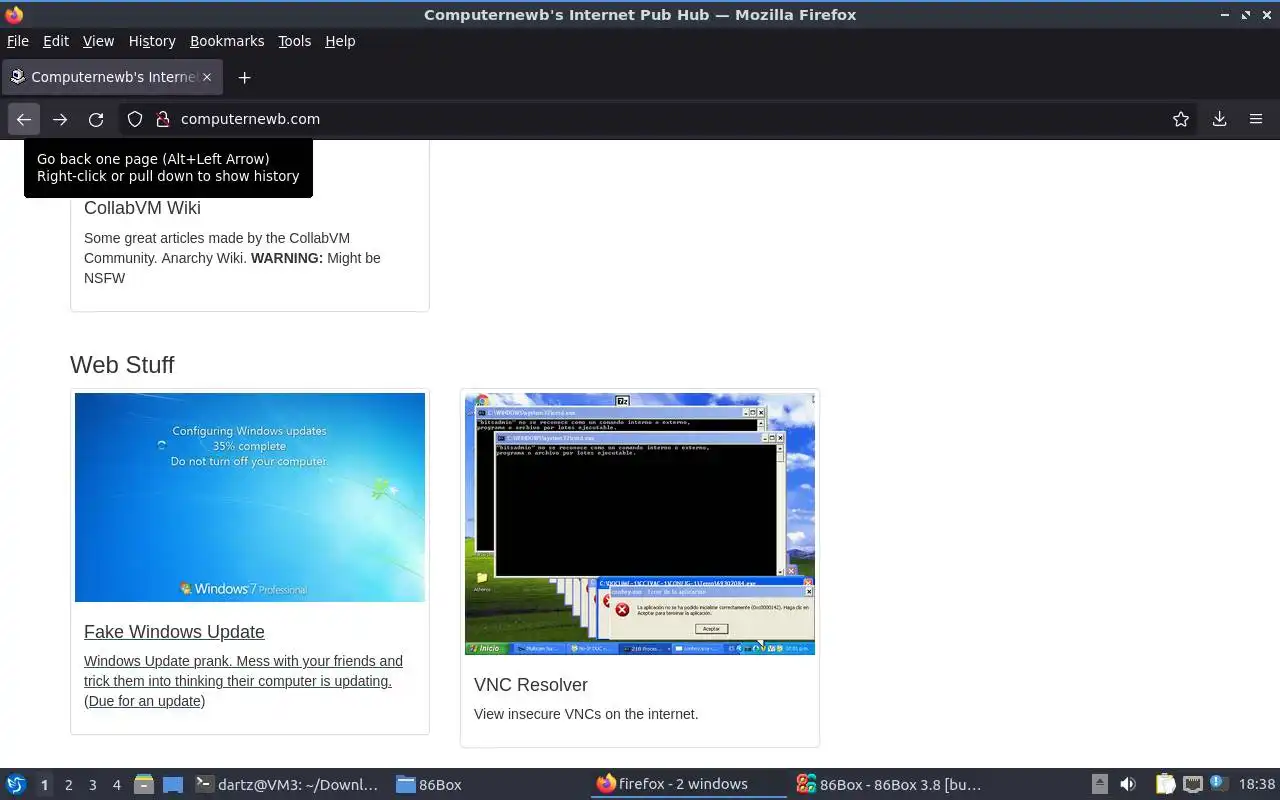Open the Edit menu

point(56,41)
